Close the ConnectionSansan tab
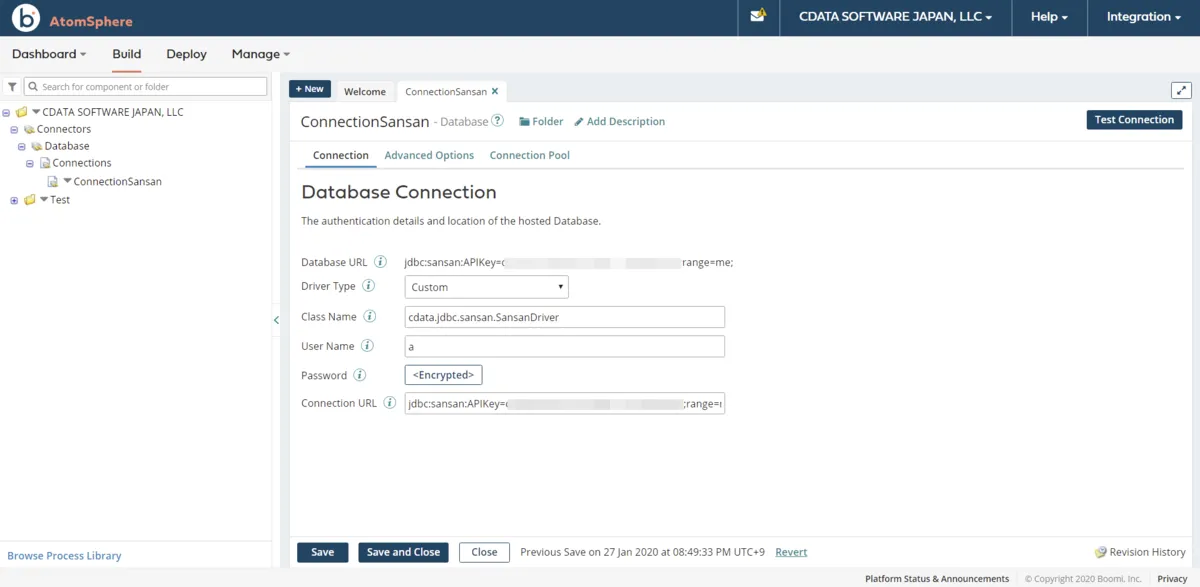This screenshot has width=1200, height=587. coord(495,91)
